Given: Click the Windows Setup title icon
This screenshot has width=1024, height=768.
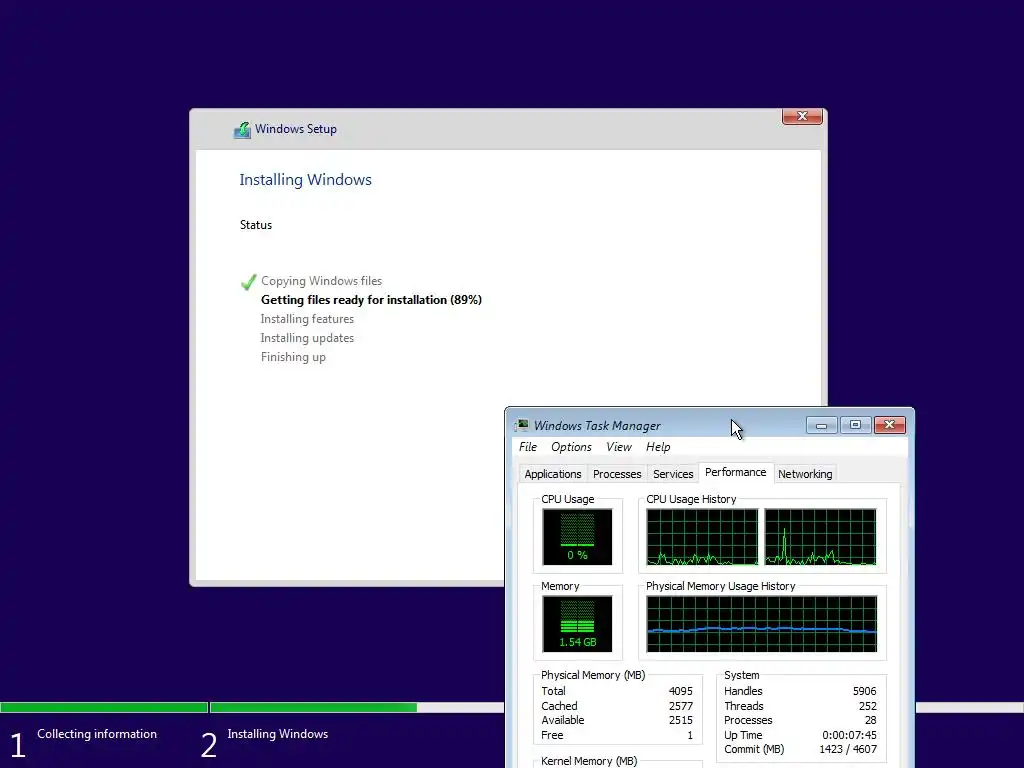Looking at the screenshot, I should click(242, 129).
